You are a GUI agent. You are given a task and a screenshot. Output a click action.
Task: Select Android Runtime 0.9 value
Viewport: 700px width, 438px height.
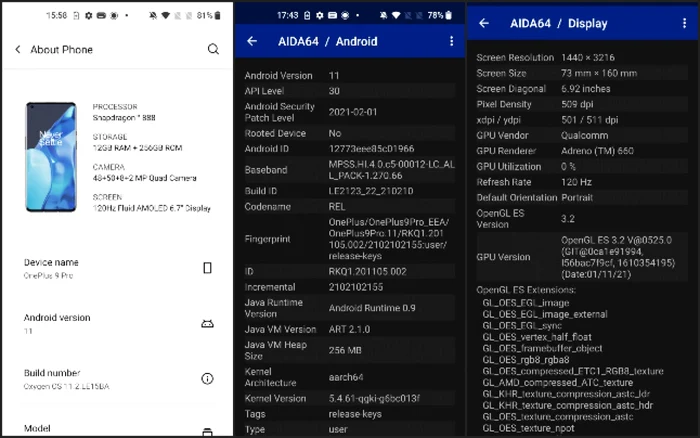click(x=372, y=308)
